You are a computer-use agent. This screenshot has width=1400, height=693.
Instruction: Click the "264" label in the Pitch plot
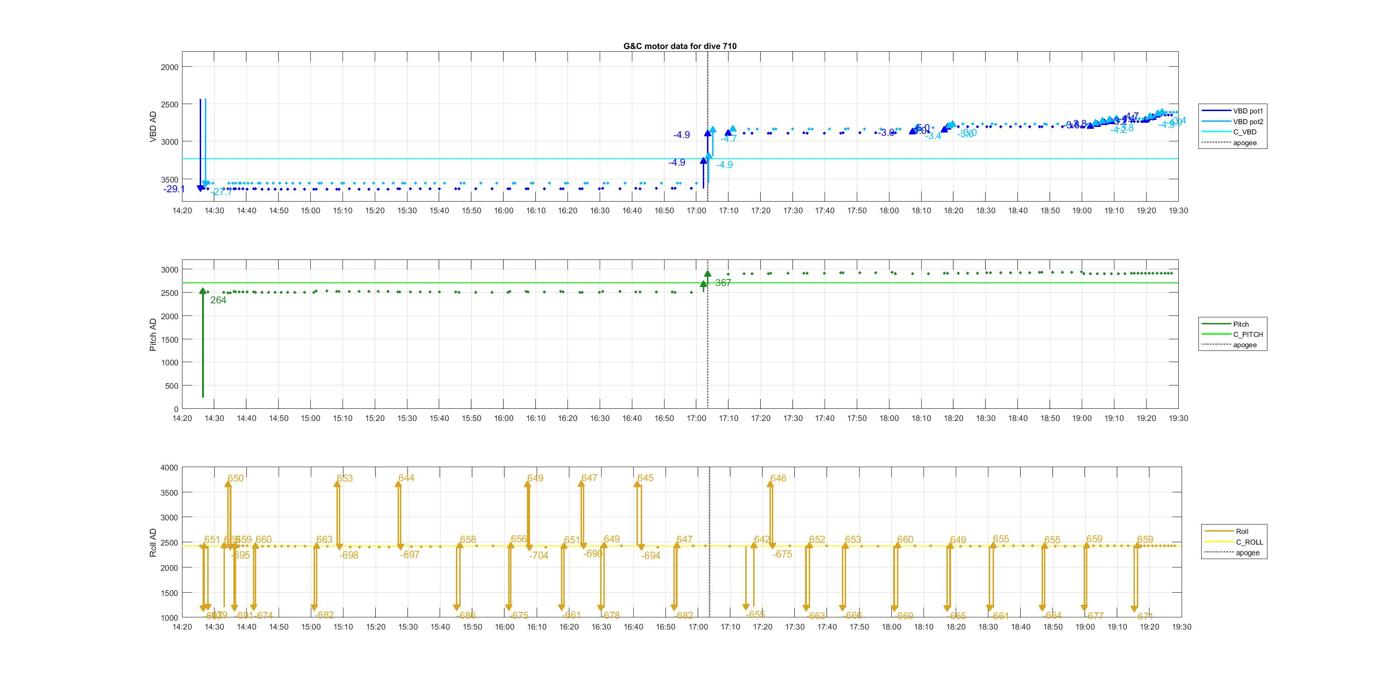218,300
